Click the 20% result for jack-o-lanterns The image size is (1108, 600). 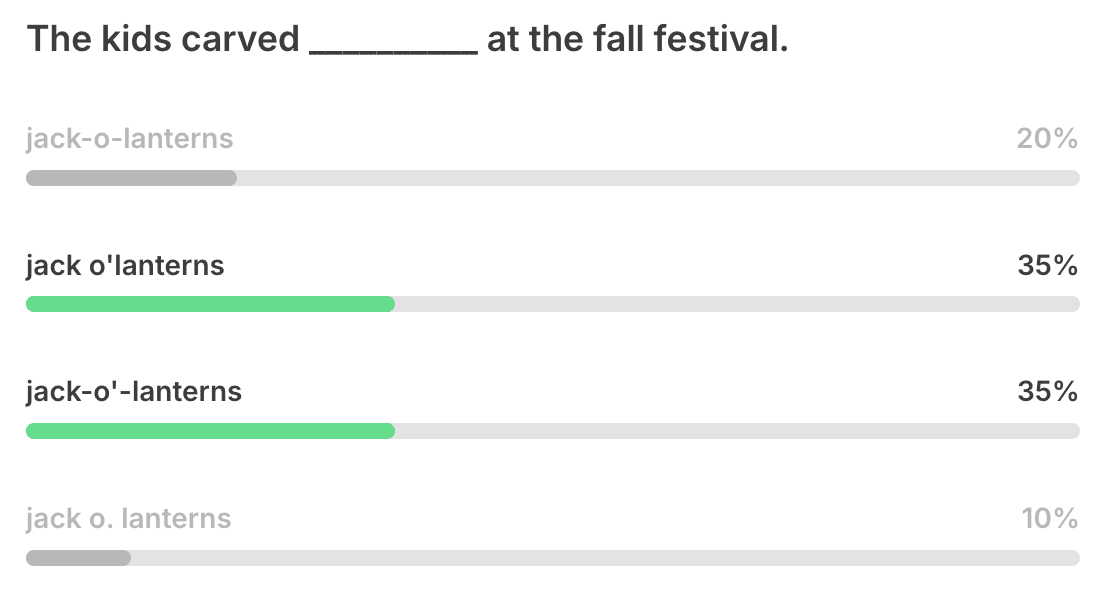[1047, 139]
